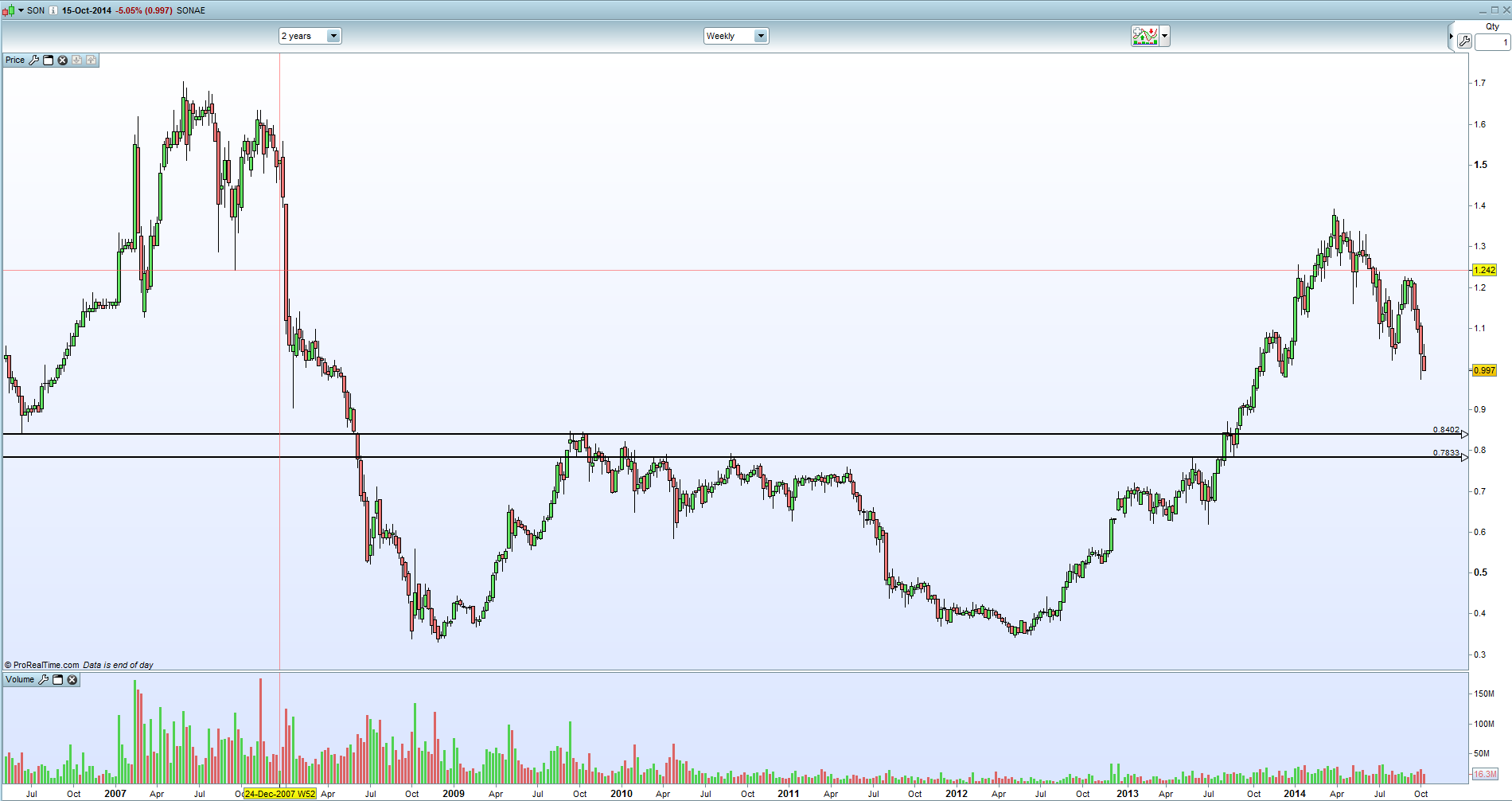Click the 16.3M volume value label
The width and height of the screenshot is (1512, 801).
pyautogui.click(x=1485, y=774)
